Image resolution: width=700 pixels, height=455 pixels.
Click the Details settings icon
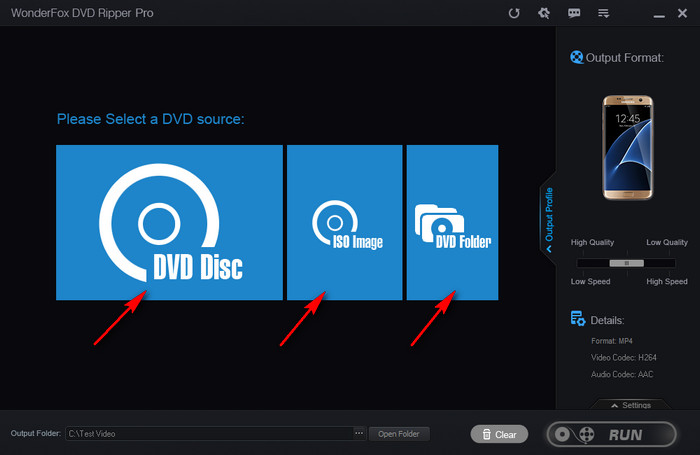click(578, 318)
